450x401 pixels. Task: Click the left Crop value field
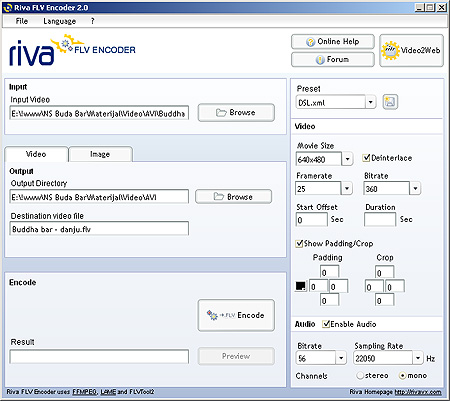(x=374, y=286)
